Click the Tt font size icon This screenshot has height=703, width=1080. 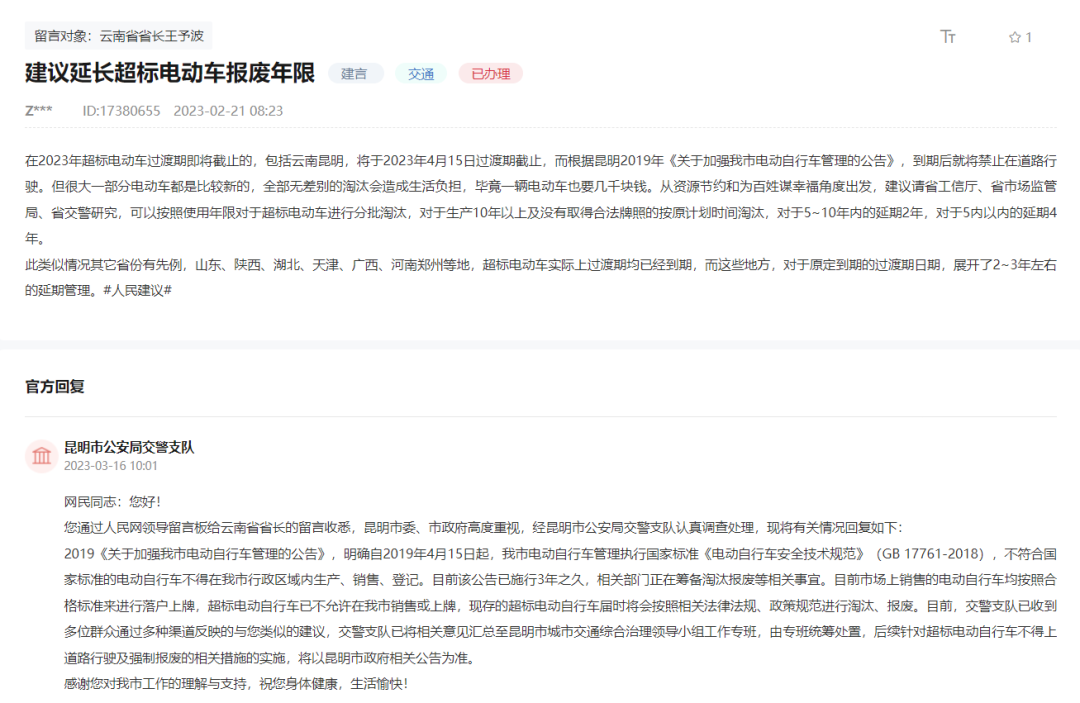pos(946,36)
